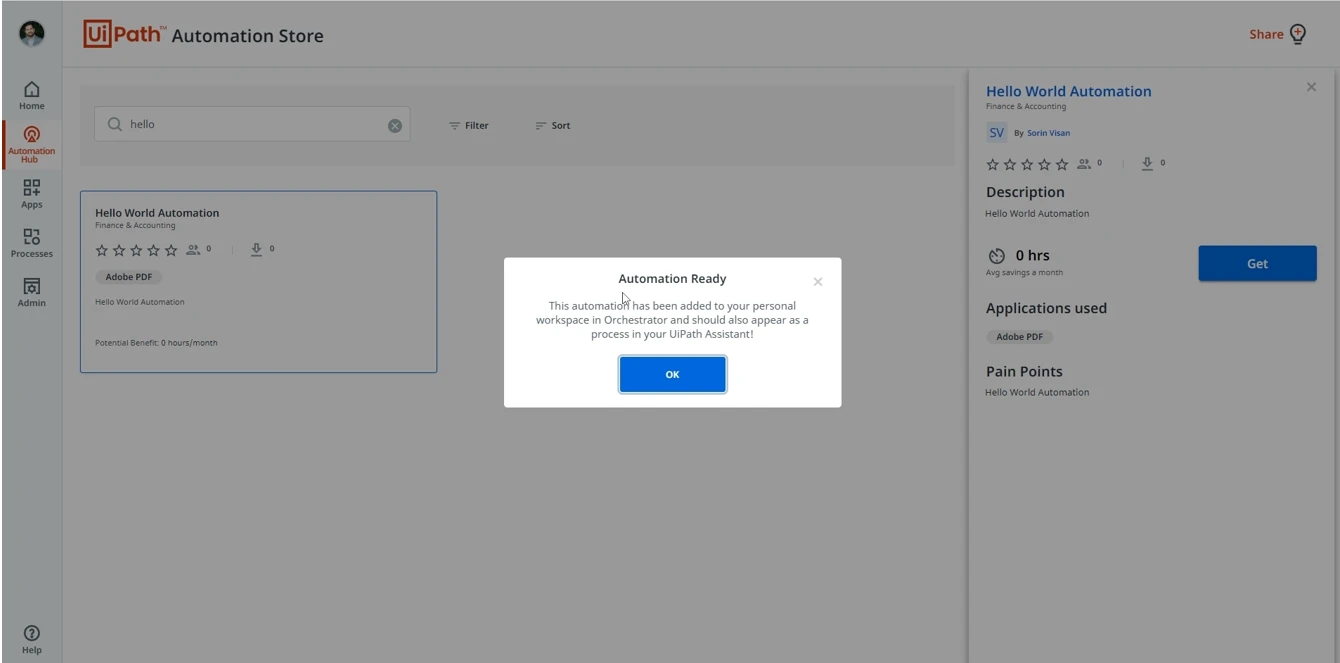1340x663 pixels.
Task: Click the Get button
Action: point(1257,263)
